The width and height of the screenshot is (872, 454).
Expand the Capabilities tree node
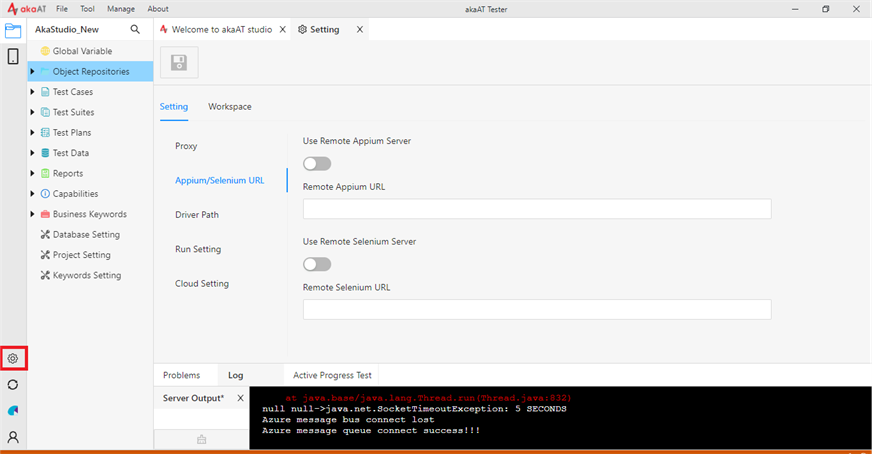32,194
